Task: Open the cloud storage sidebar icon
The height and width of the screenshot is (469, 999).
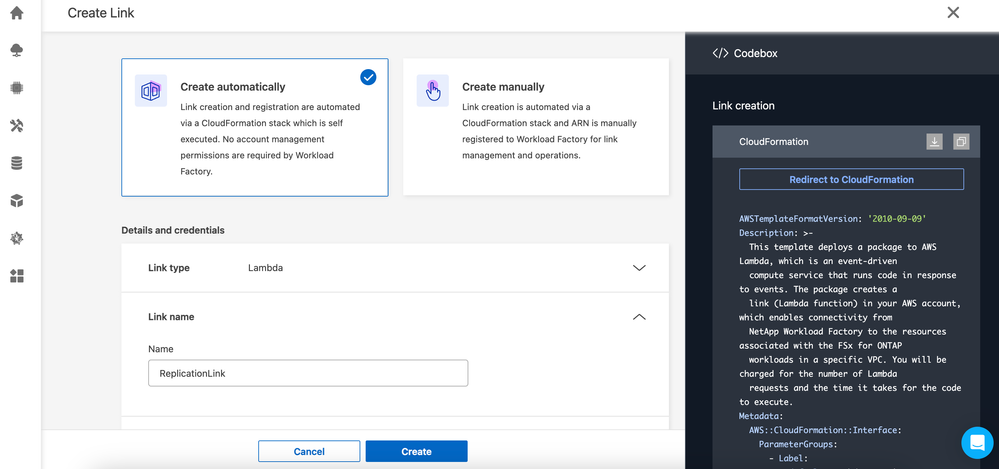Action: point(16,51)
